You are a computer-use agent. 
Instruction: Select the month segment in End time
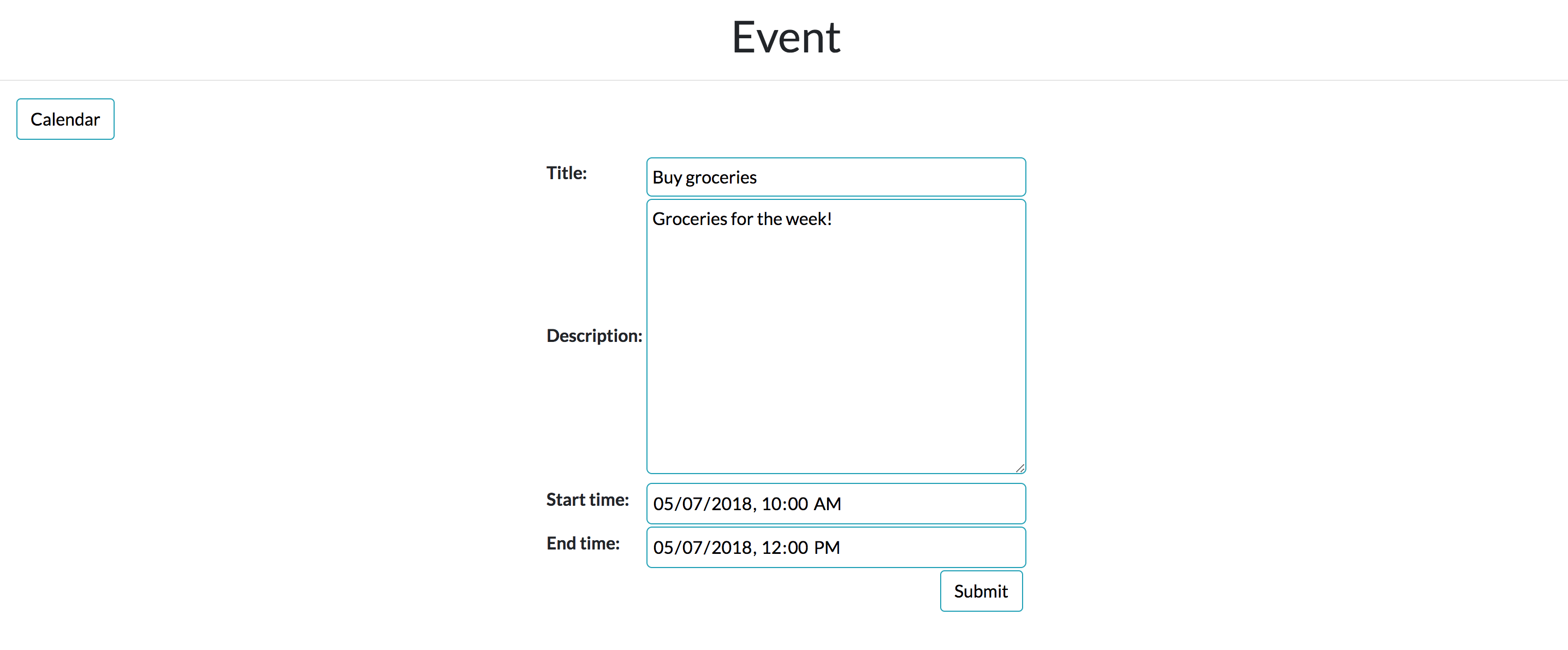(x=663, y=548)
